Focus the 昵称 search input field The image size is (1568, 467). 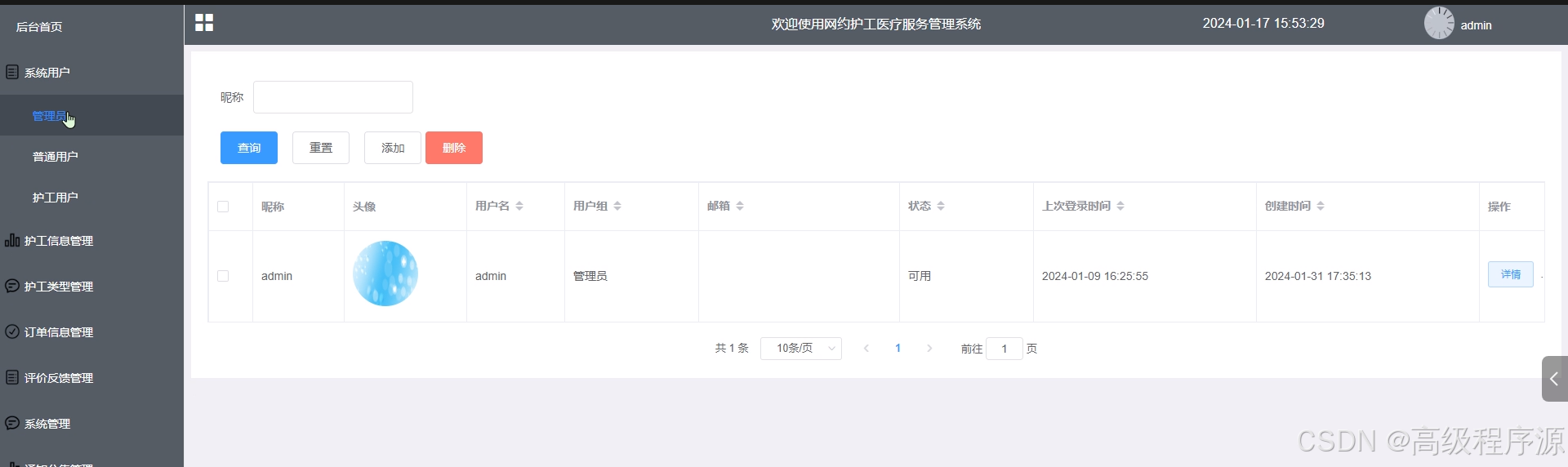tap(333, 97)
